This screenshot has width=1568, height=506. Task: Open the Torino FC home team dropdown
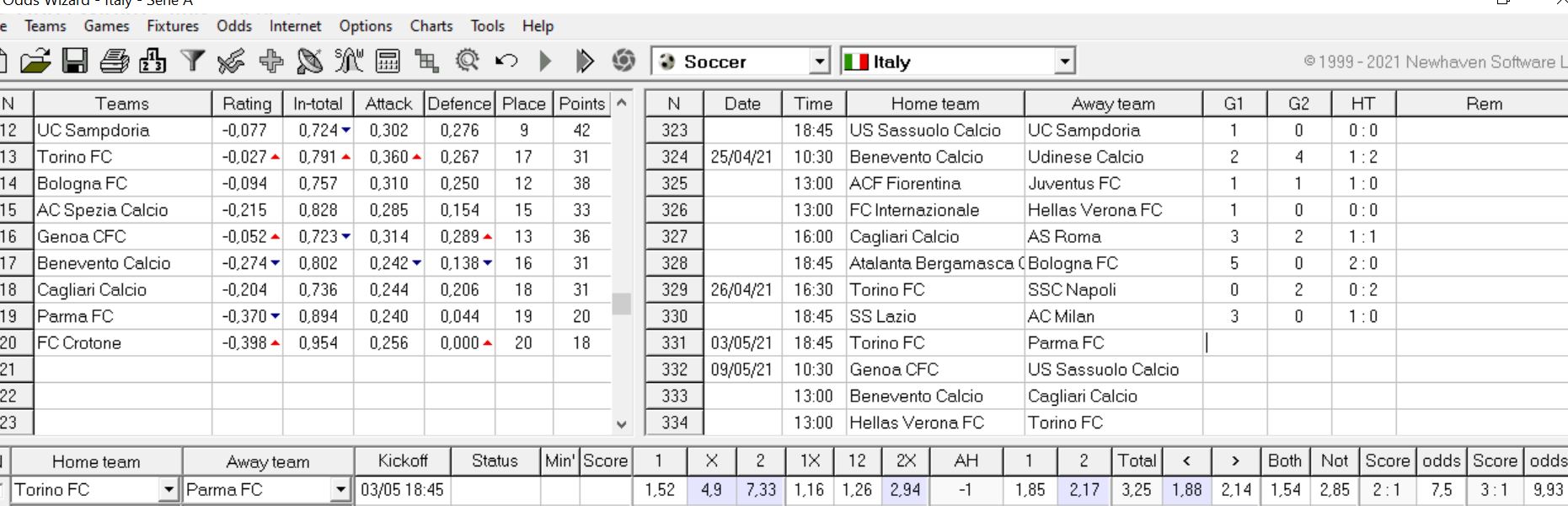point(169,489)
